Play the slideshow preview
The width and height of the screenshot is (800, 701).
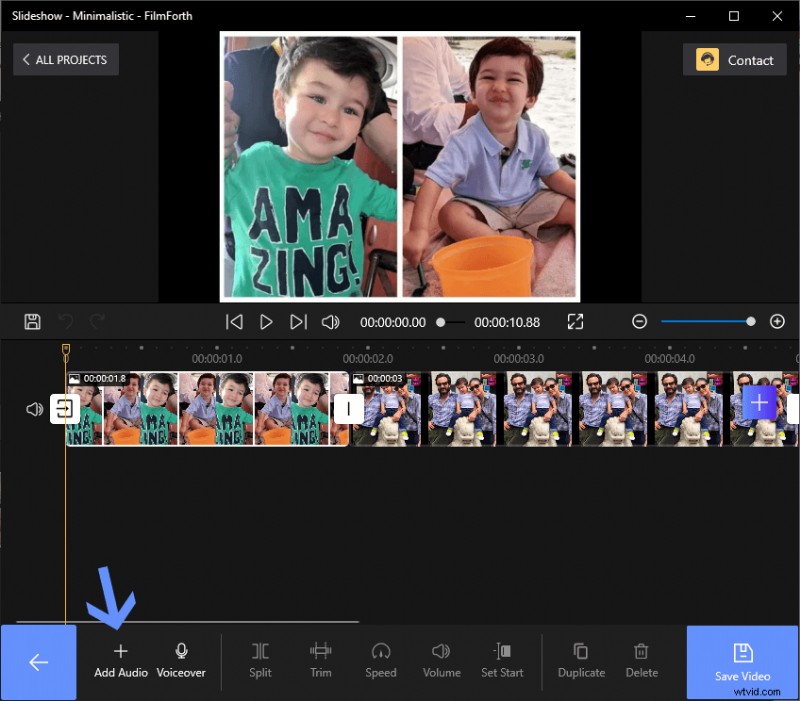click(x=265, y=321)
